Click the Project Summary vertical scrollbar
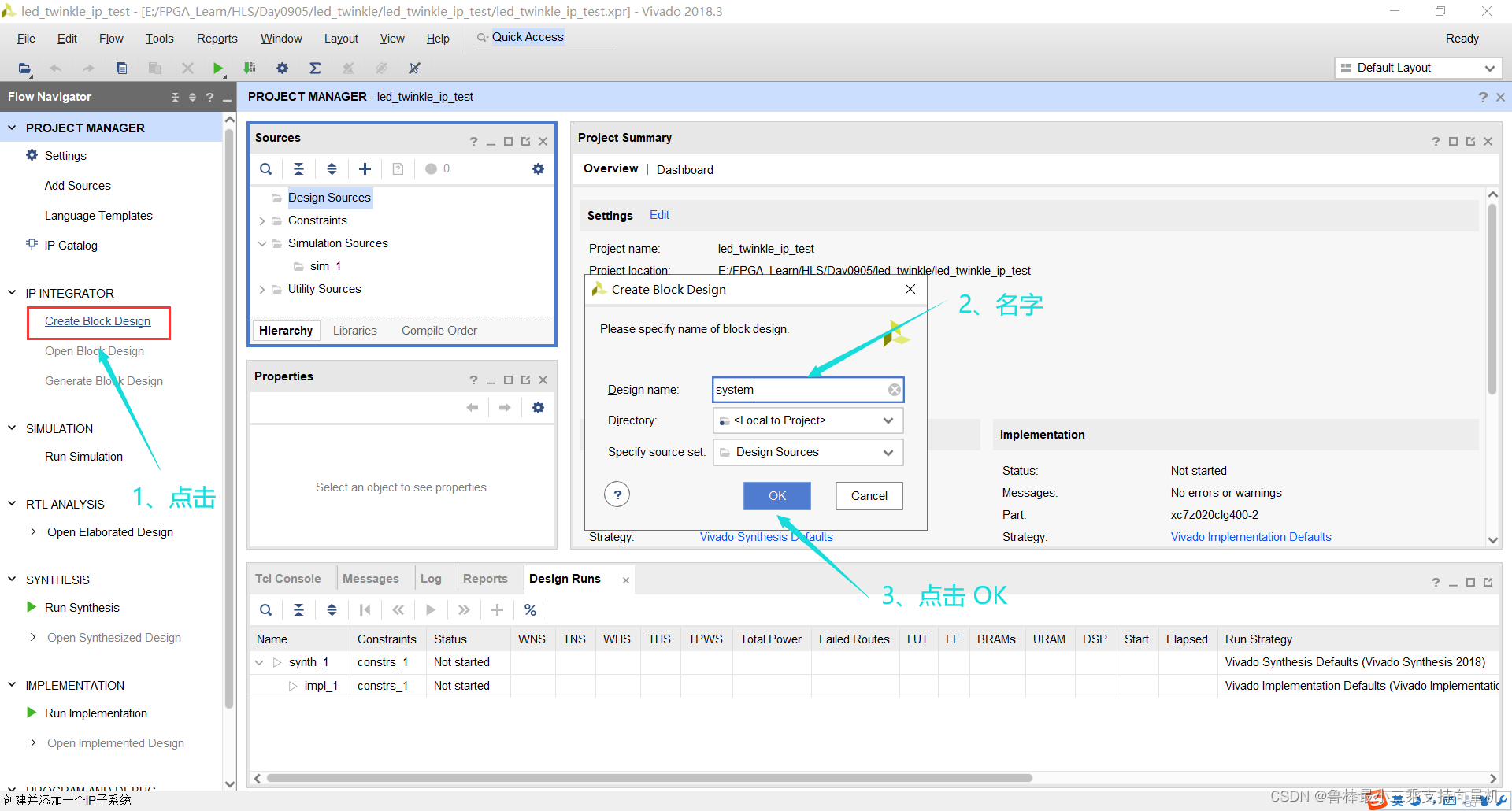The image size is (1512, 811). click(1492, 299)
